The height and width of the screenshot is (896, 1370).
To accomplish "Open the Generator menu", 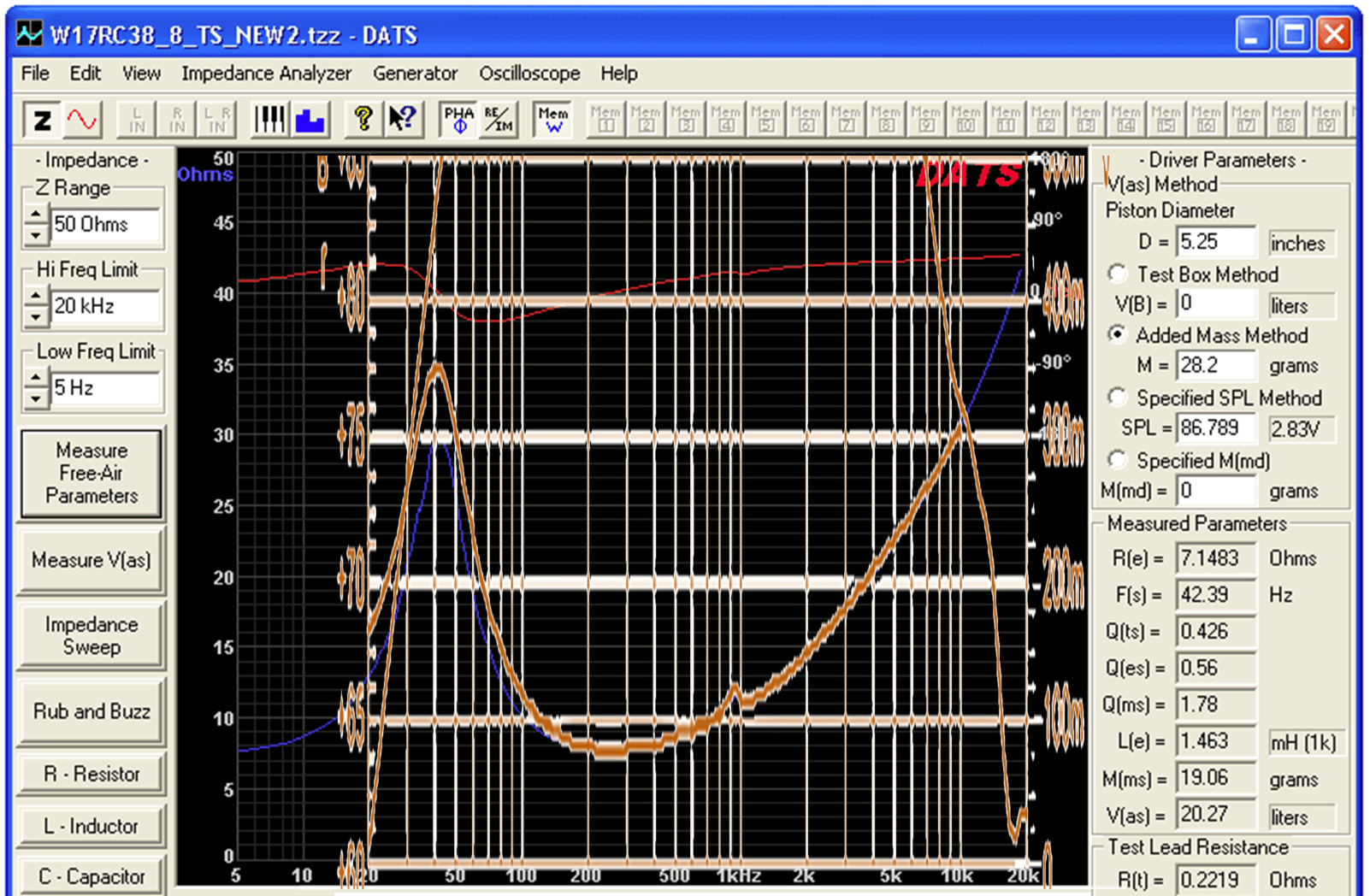I will pos(415,74).
